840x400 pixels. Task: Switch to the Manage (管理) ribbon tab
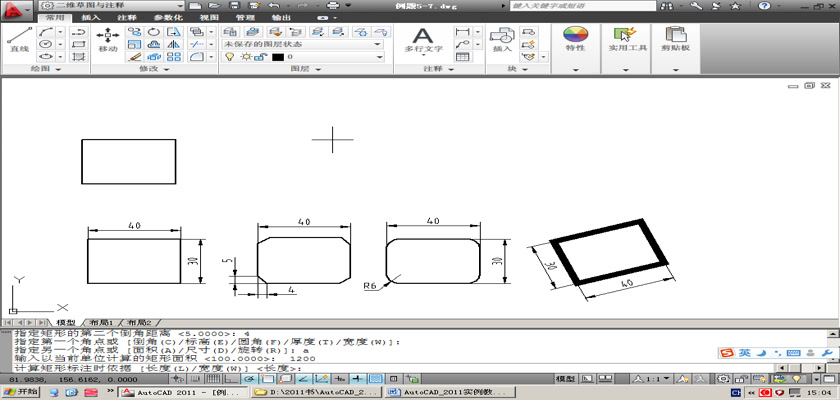pyautogui.click(x=245, y=18)
